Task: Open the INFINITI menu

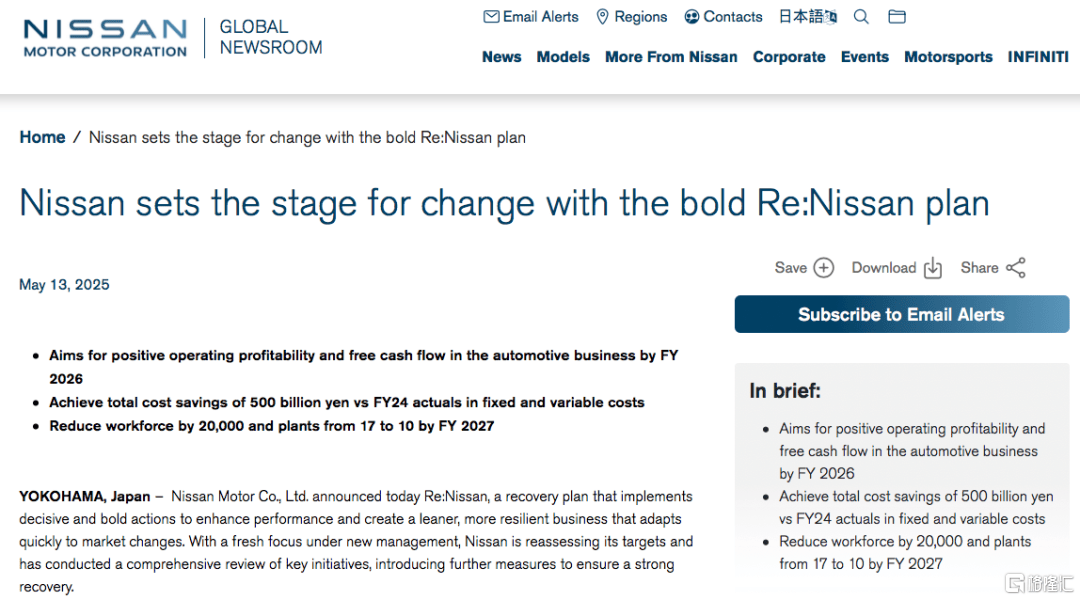Action: pyautogui.click(x=1038, y=57)
